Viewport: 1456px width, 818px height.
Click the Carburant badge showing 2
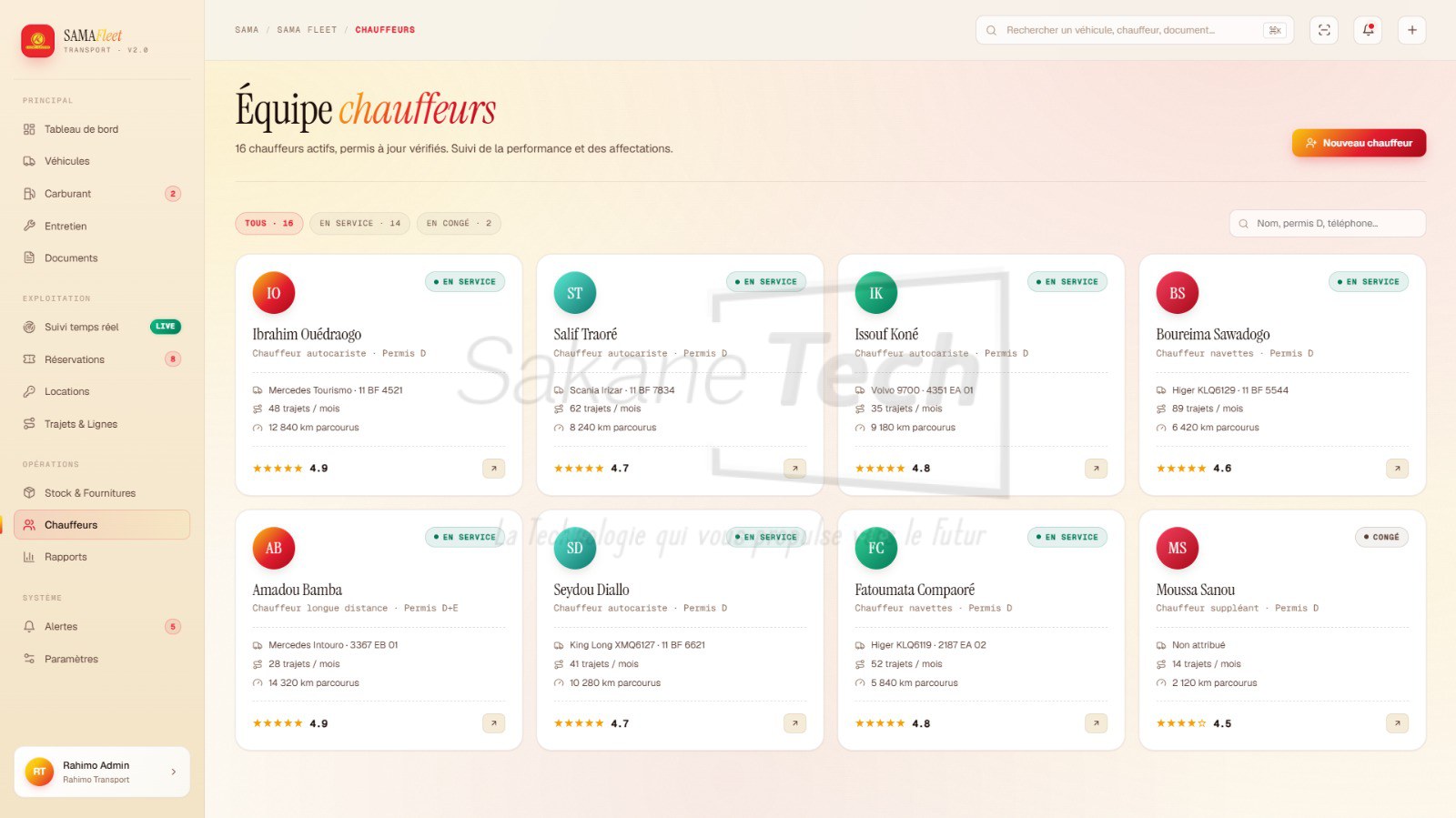pos(173,194)
